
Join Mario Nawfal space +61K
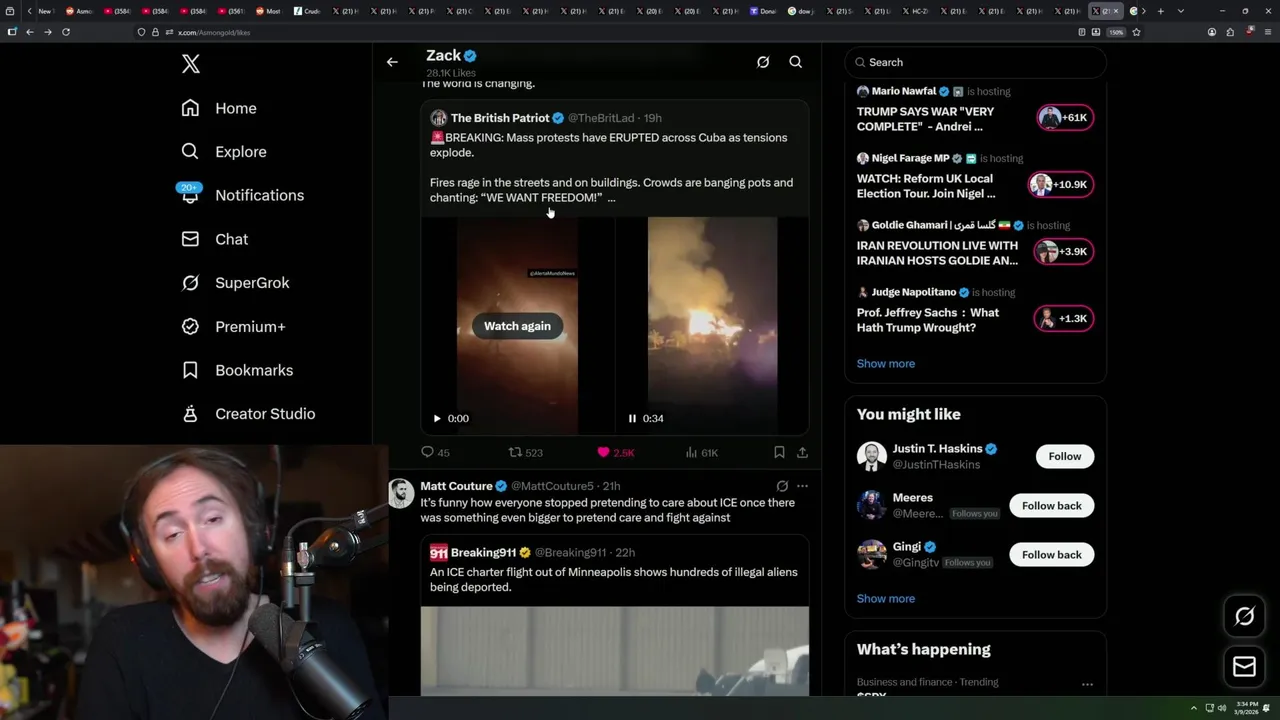click(1063, 117)
